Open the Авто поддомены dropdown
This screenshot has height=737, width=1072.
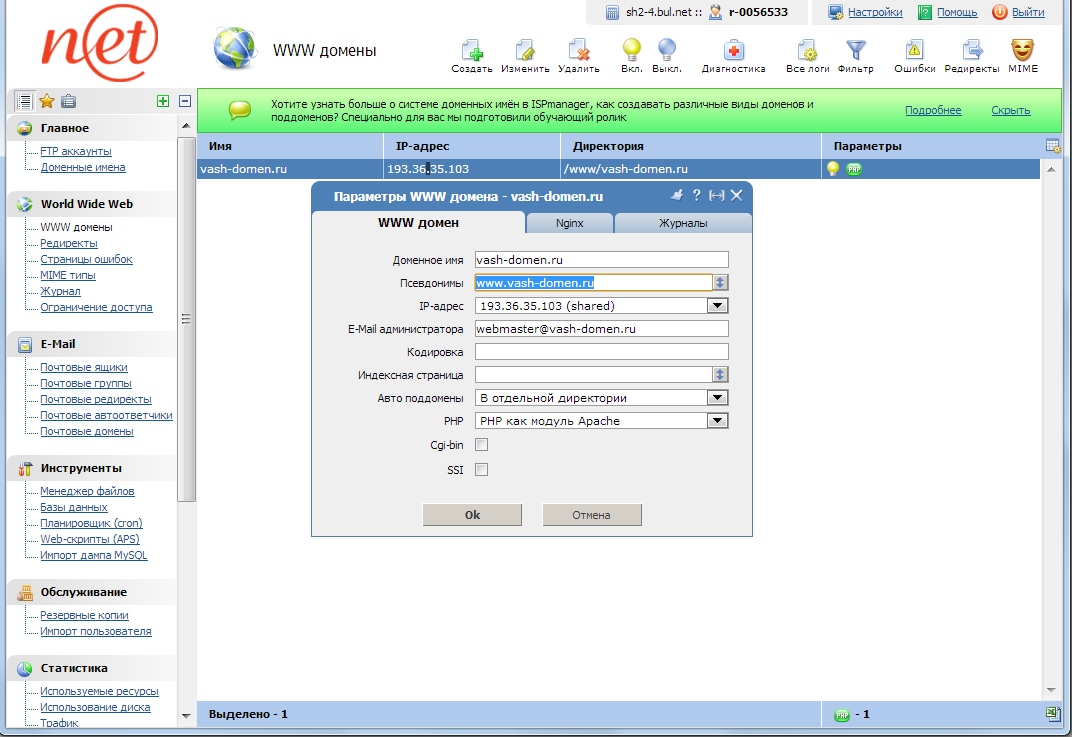[717, 397]
